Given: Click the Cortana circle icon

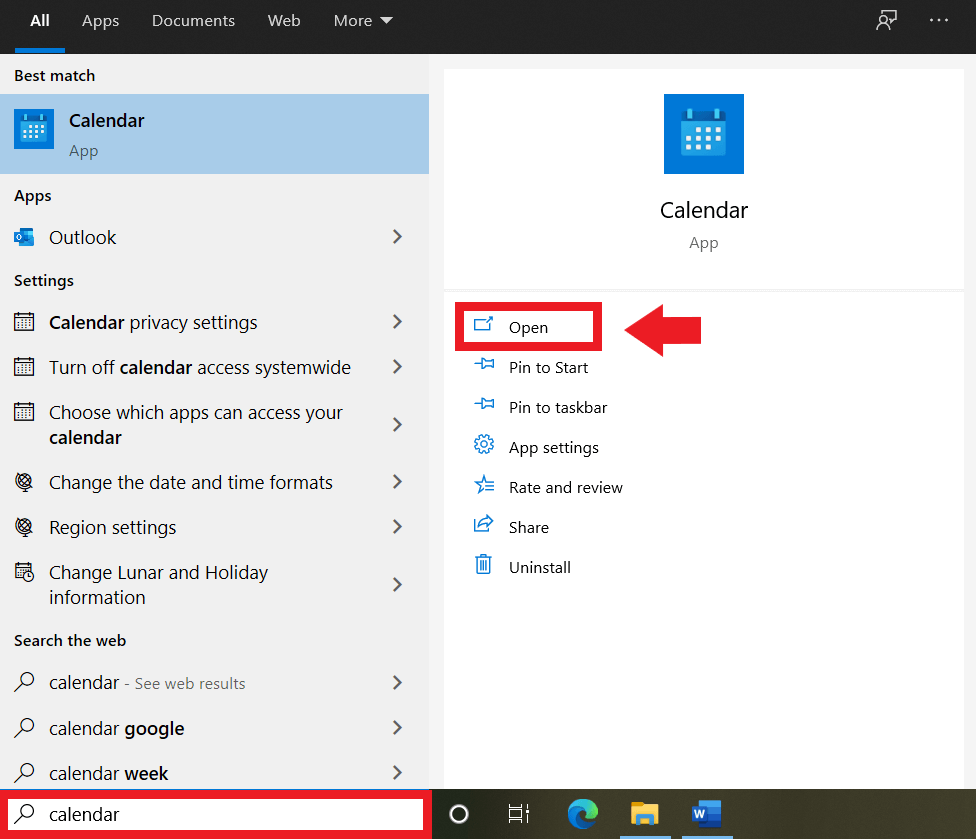Looking at the screenshot, I should click(x=459, y=814).
